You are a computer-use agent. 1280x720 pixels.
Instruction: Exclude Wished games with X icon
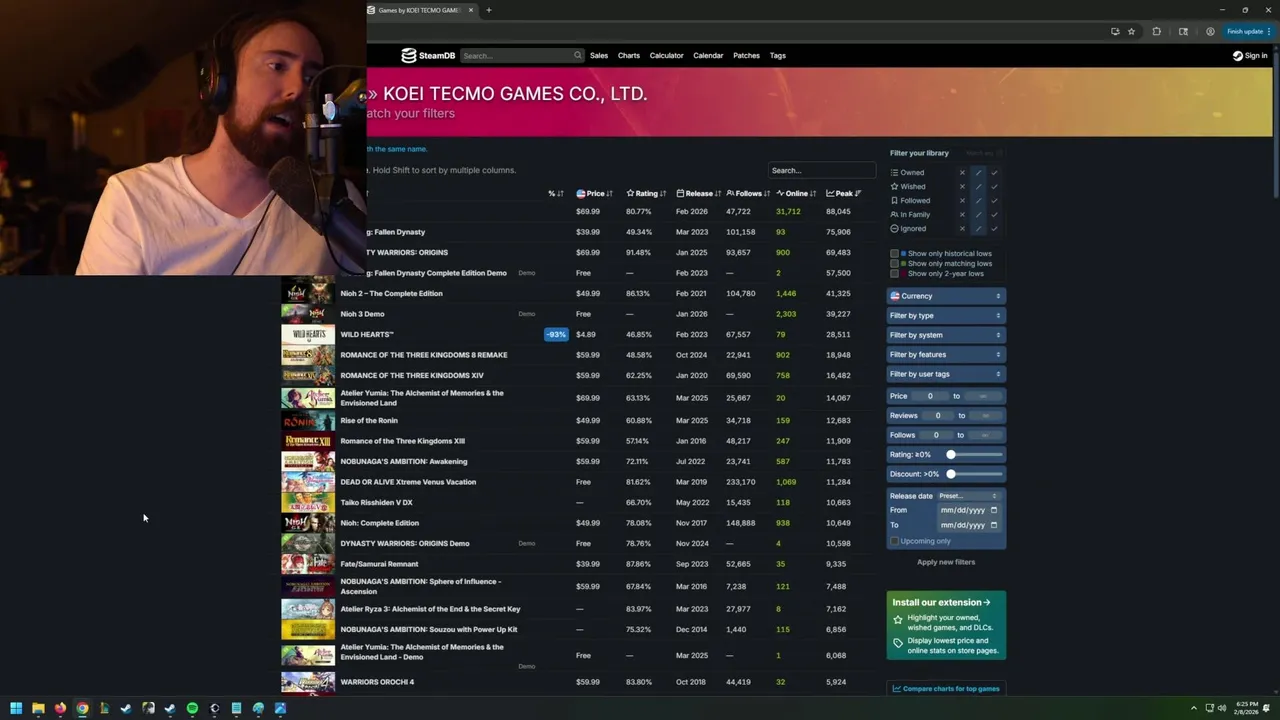pos(962,186)
